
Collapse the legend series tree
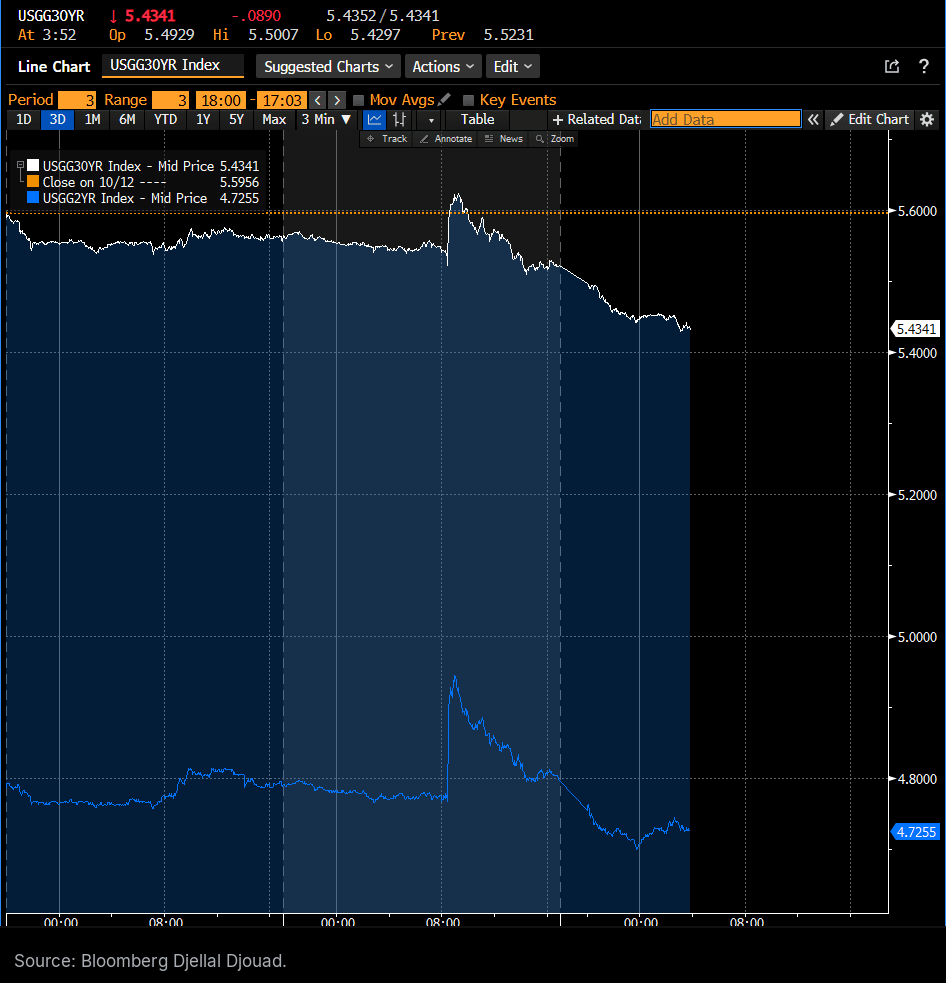[x=21, y=165]
